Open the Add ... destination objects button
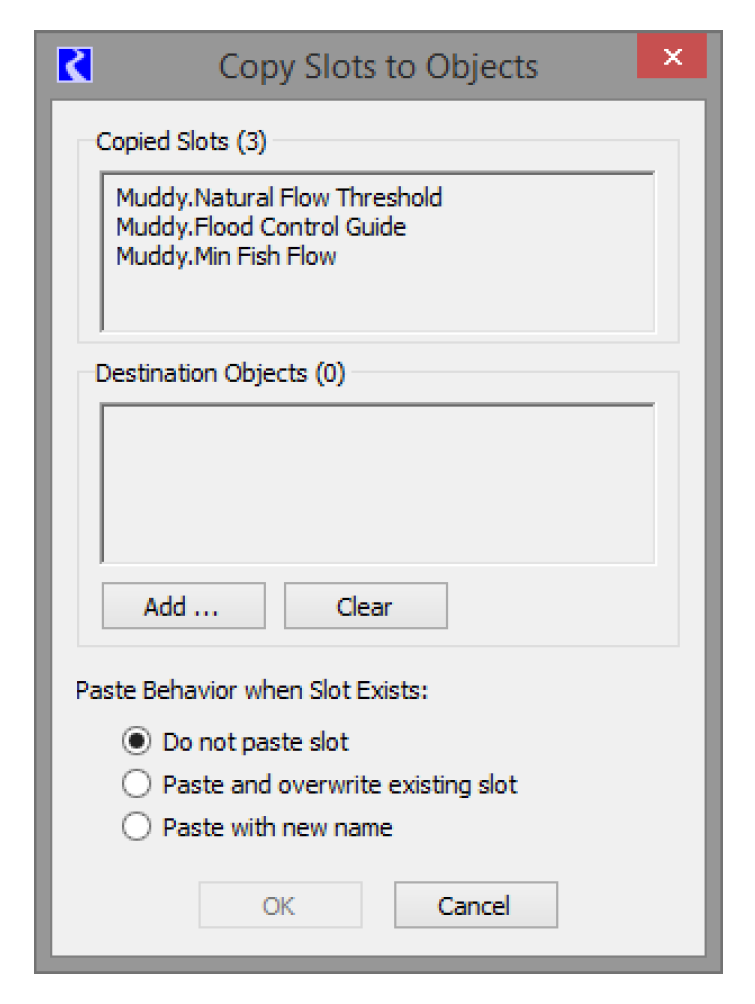755x1004 pixels. coord(183,606)
